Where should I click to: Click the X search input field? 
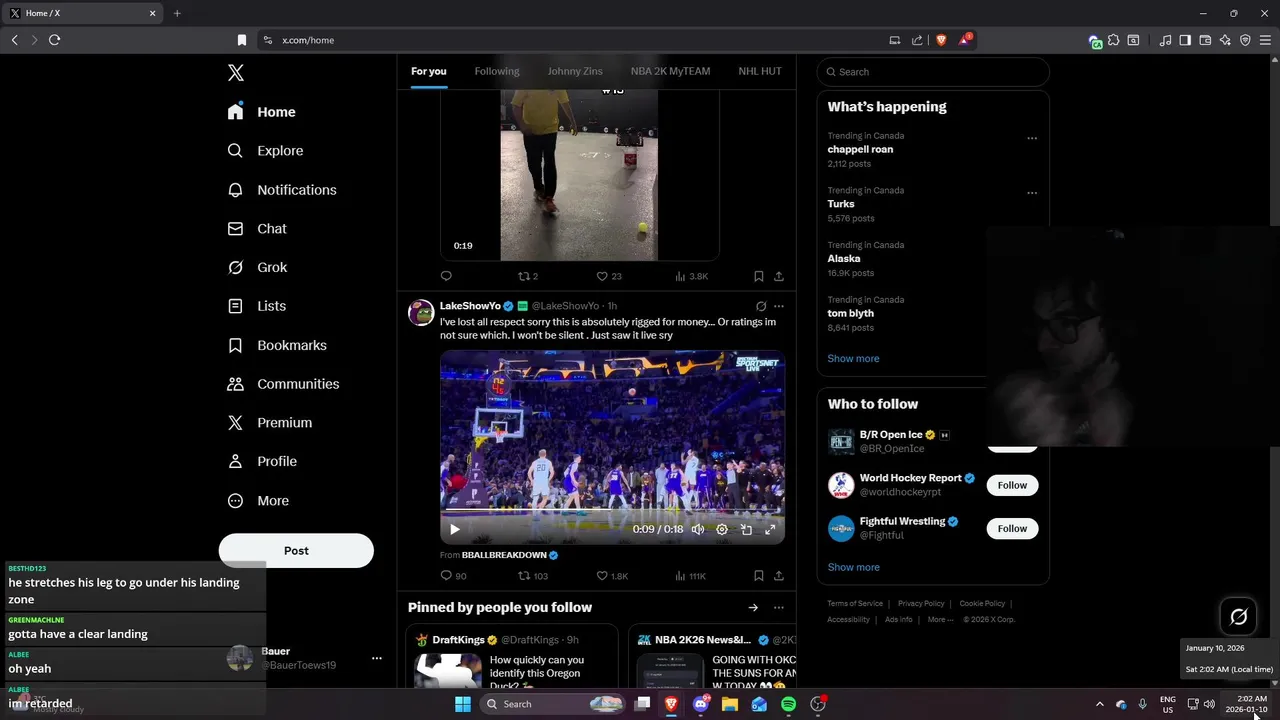point(933,72)
